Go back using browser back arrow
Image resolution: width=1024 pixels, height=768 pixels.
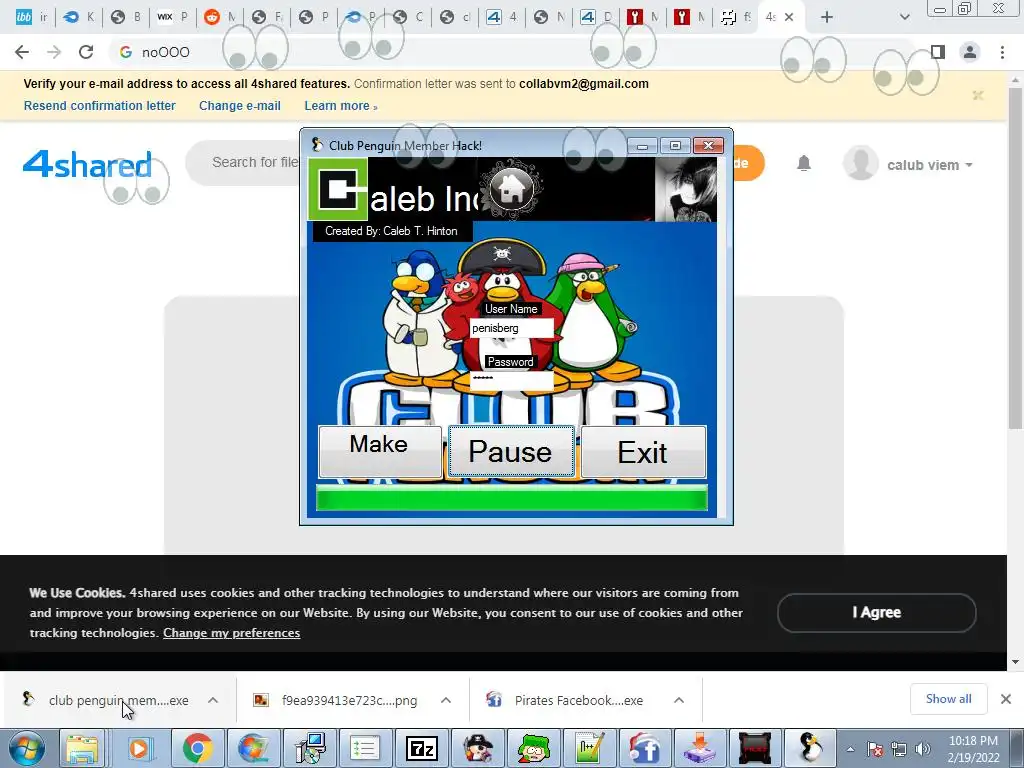pyautogui.click(x=22, y=52)
